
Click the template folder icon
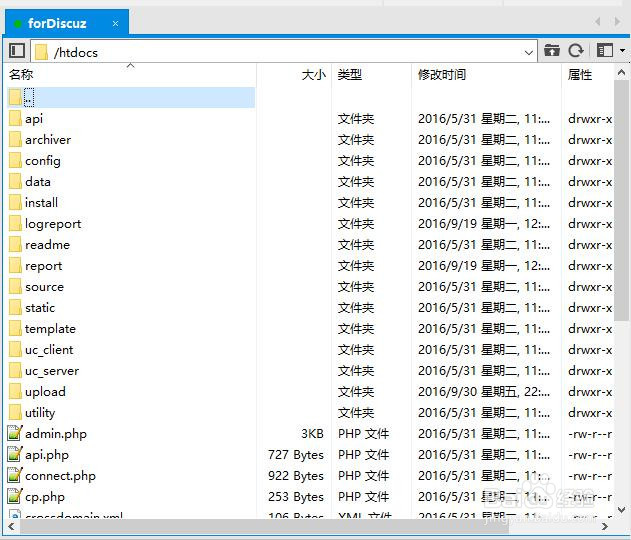click(15, 329)
